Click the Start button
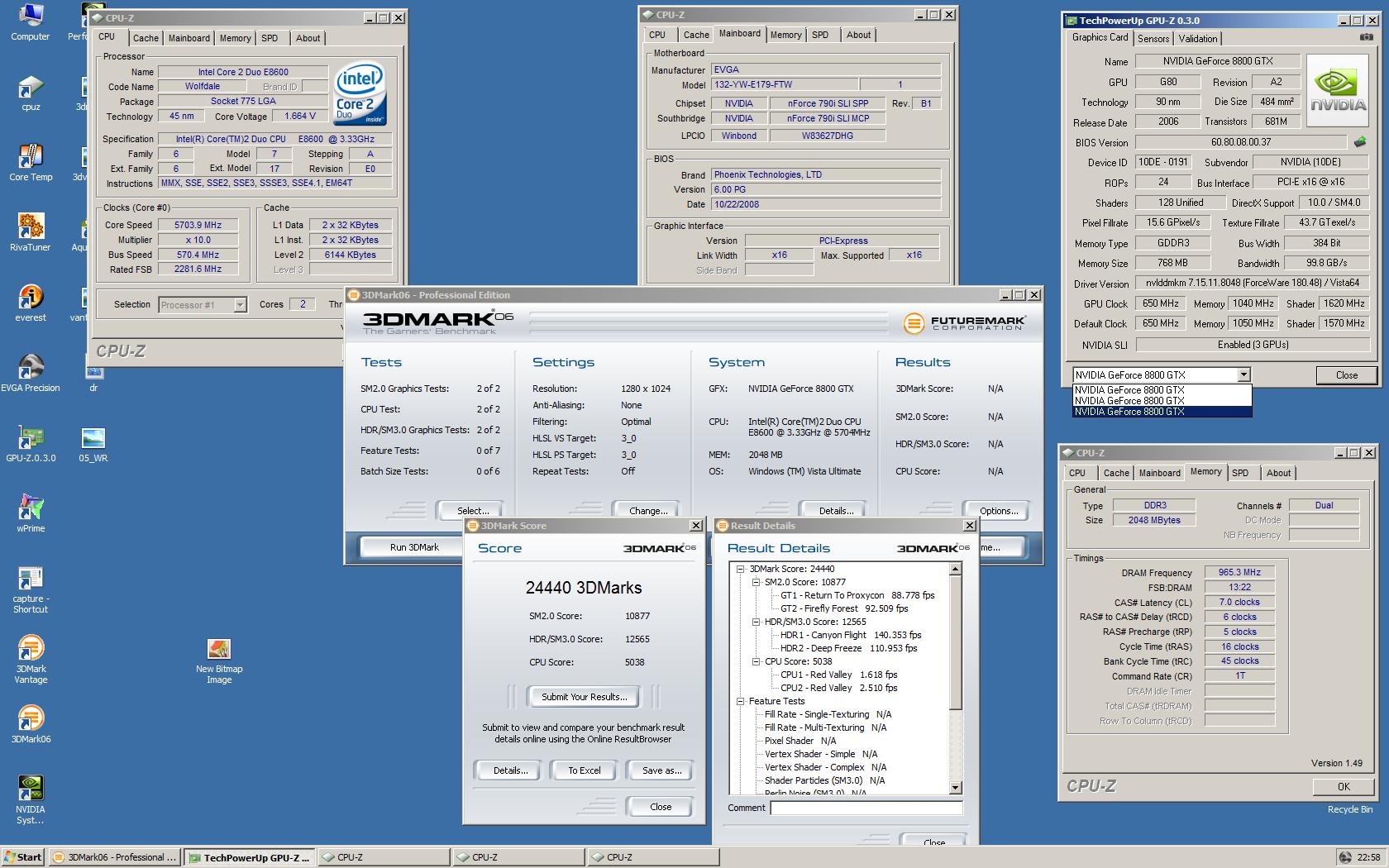Viewport: 1389px width, 868px height. coord(23,857)
